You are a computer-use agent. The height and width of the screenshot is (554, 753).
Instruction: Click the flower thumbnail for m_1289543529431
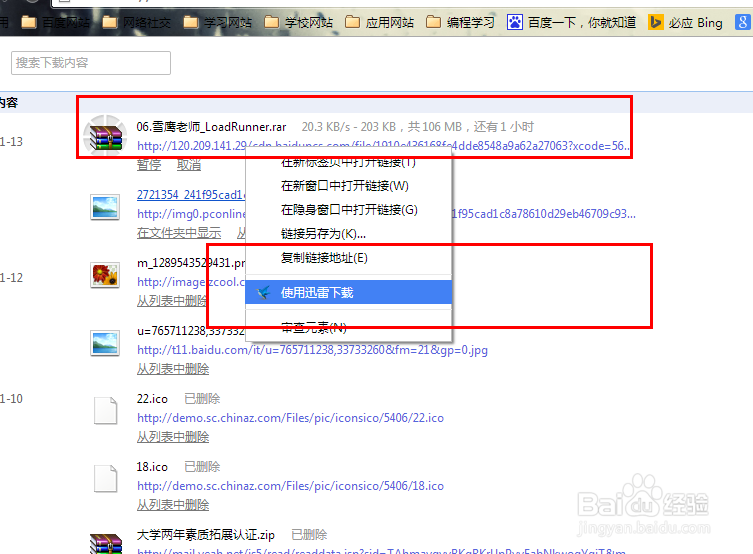[x=105, y=276]
